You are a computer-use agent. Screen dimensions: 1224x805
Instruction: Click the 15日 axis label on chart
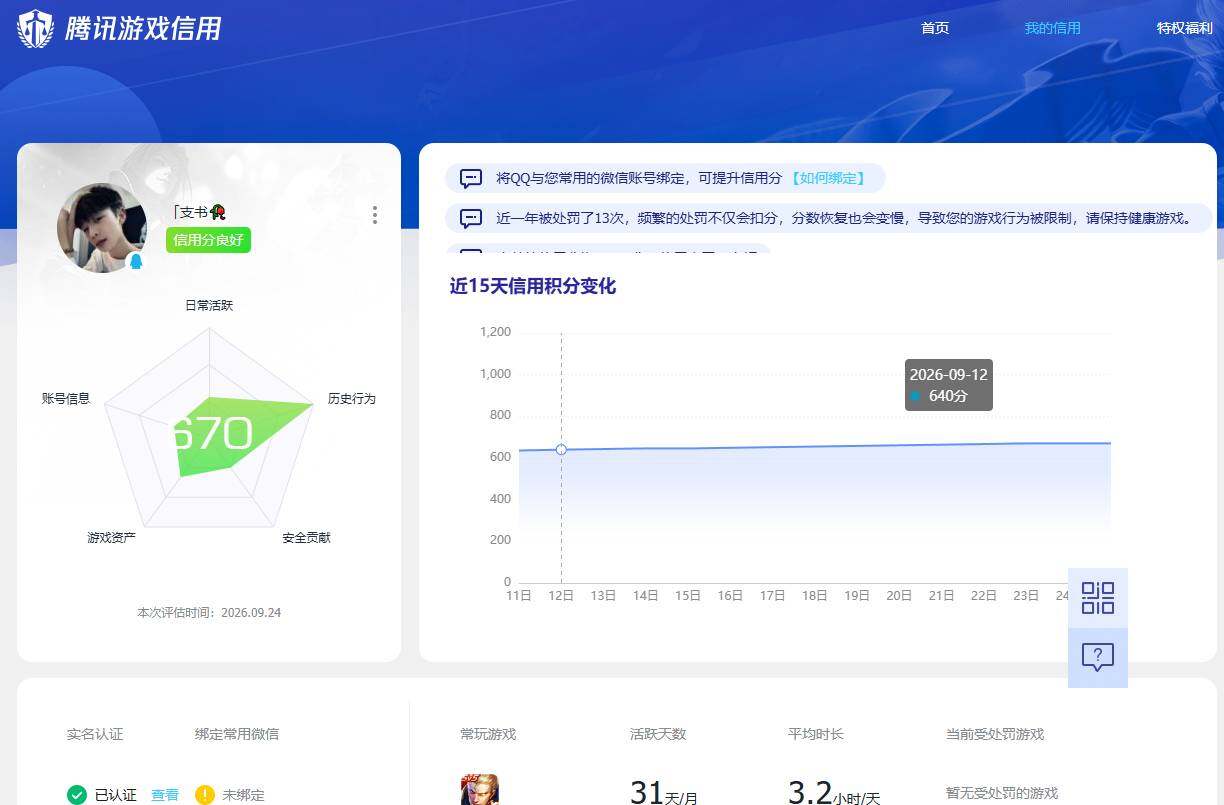(688, 595)
